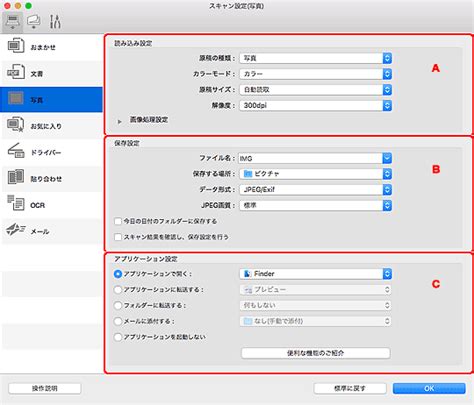Viewport: 474px width, 405px height.
Task: Click the ピクチャ folder icon in save location
Action: 248,174
